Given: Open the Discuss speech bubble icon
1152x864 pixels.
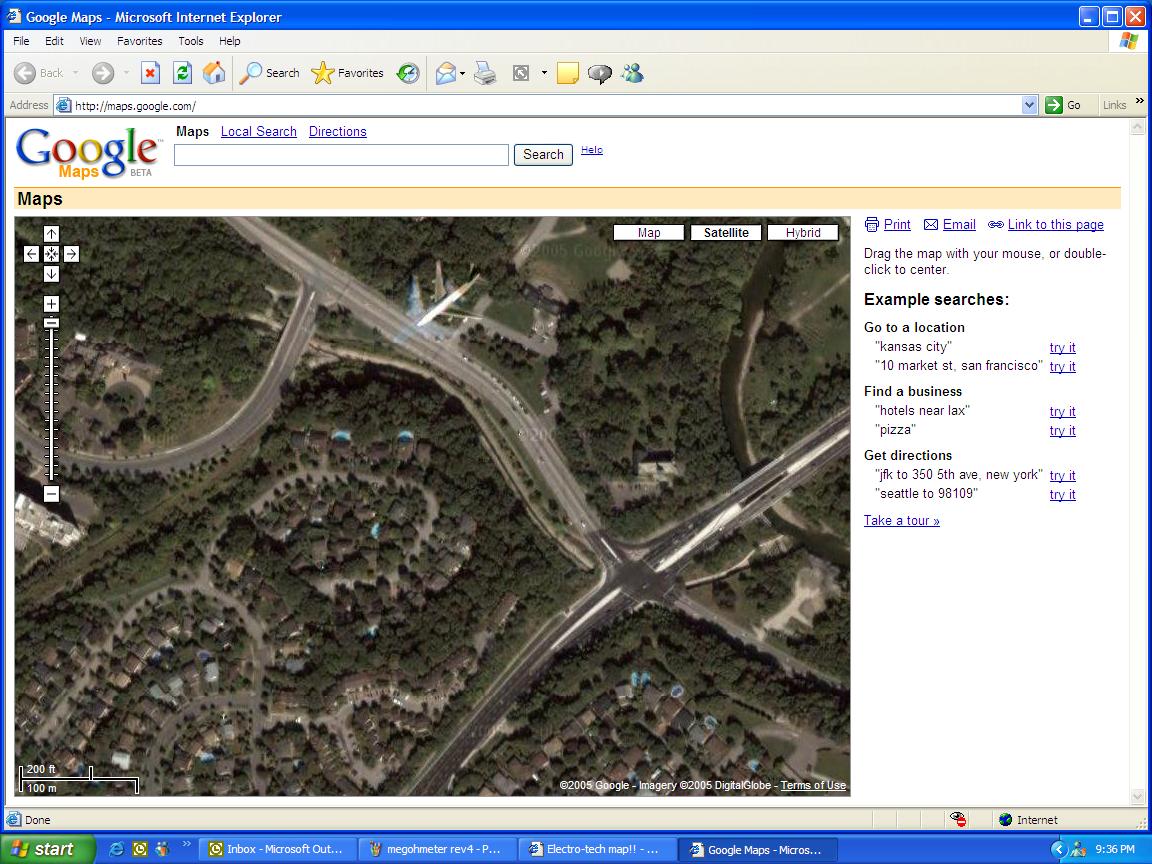Looking at the screenshot, I should pos(600,73).
